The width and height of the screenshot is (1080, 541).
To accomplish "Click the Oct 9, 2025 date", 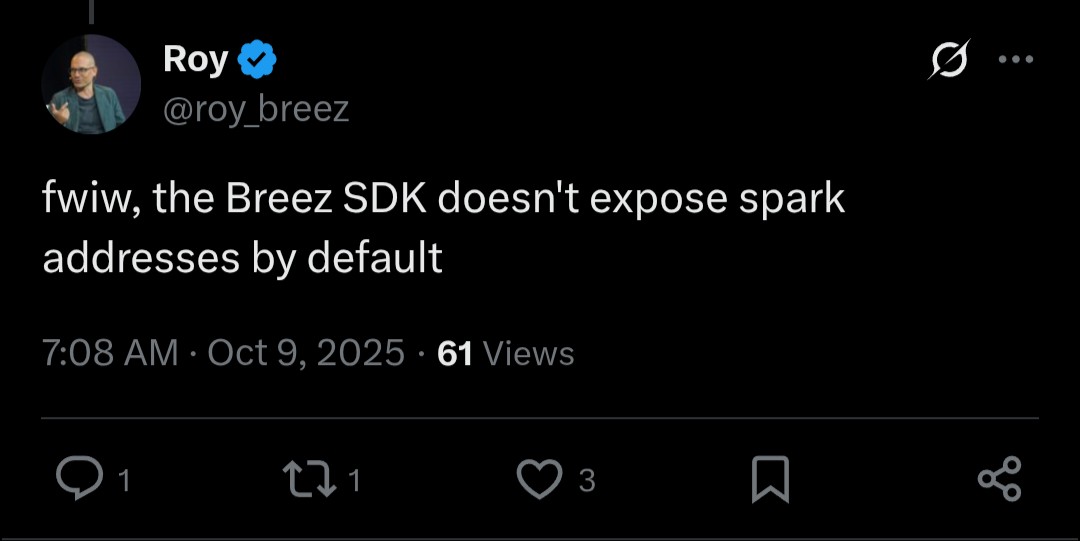I will coord(305,353).
